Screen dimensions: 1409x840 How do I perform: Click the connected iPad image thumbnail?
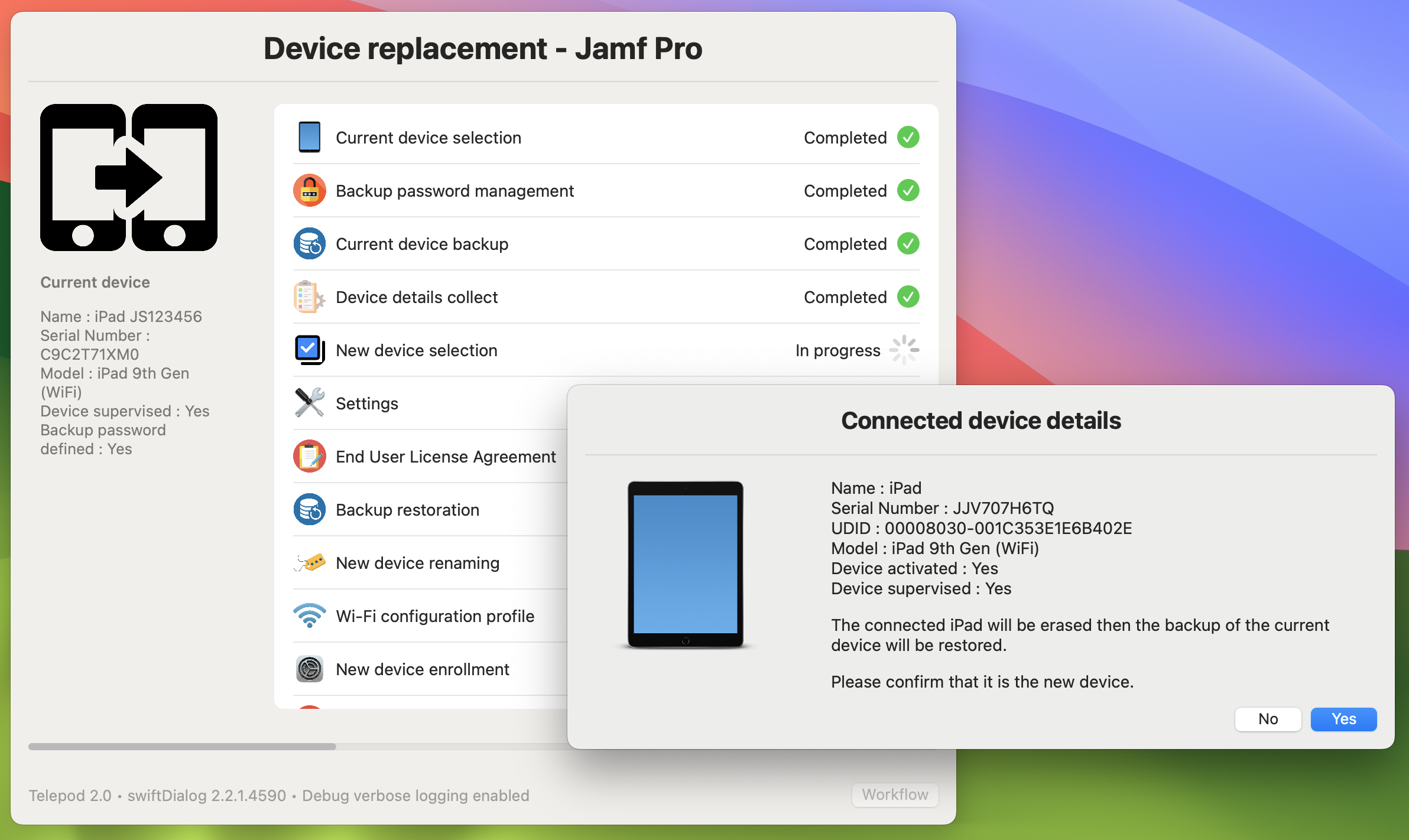point(685,564)
